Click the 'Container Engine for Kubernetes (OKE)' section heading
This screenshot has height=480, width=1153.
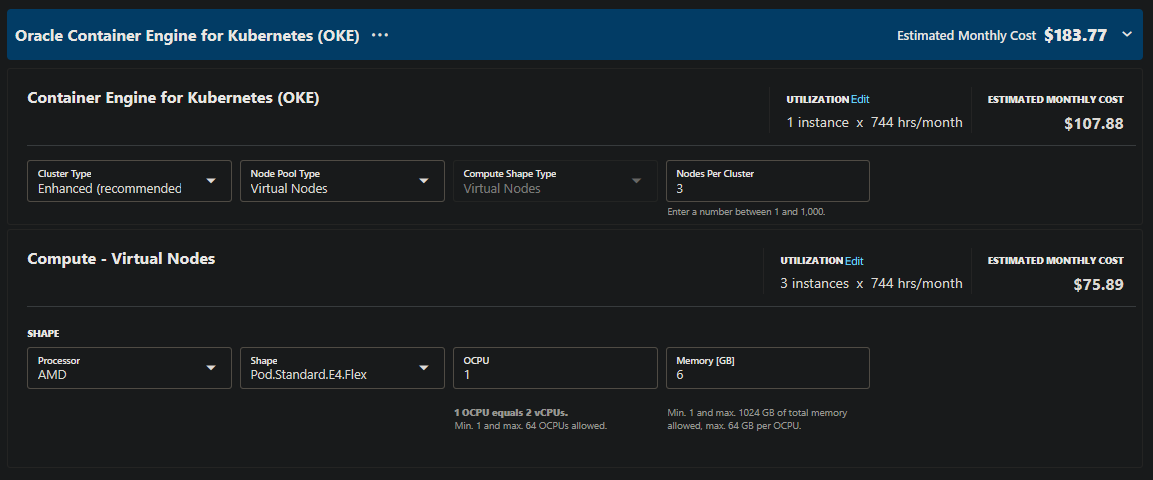pos(174,98)
